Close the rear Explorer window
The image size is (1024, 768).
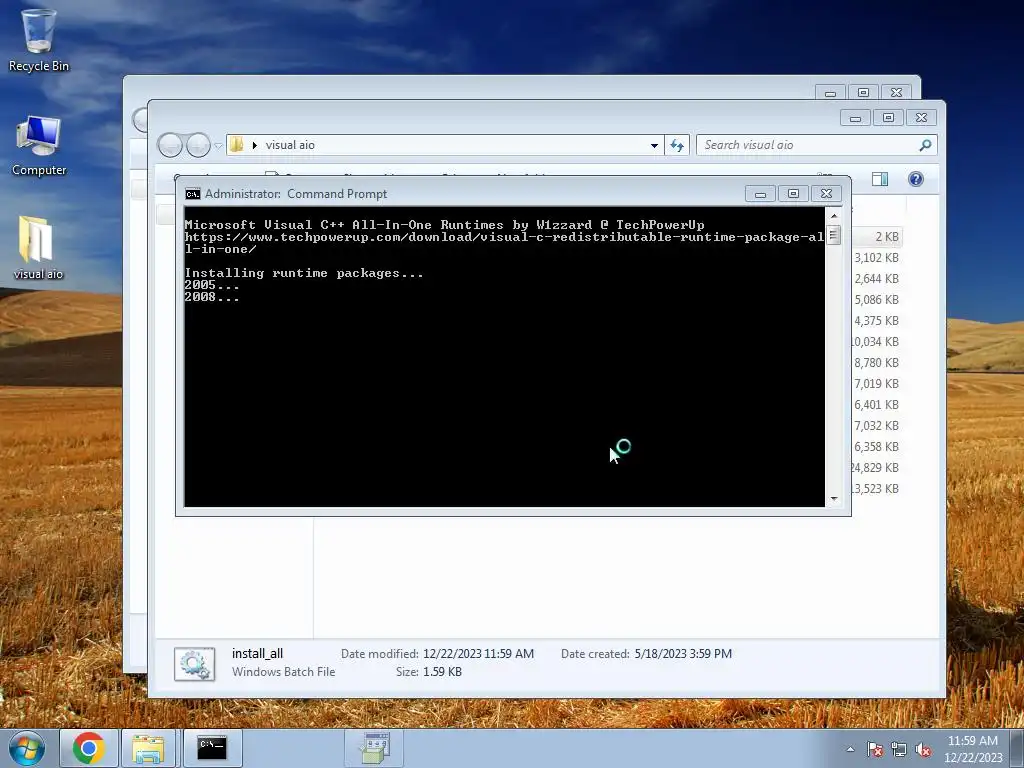[897, 93]
